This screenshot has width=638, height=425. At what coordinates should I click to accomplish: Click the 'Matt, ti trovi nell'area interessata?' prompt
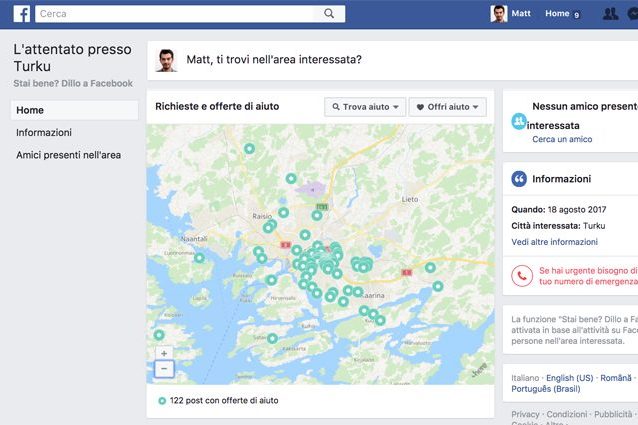[x=274, y=60]
